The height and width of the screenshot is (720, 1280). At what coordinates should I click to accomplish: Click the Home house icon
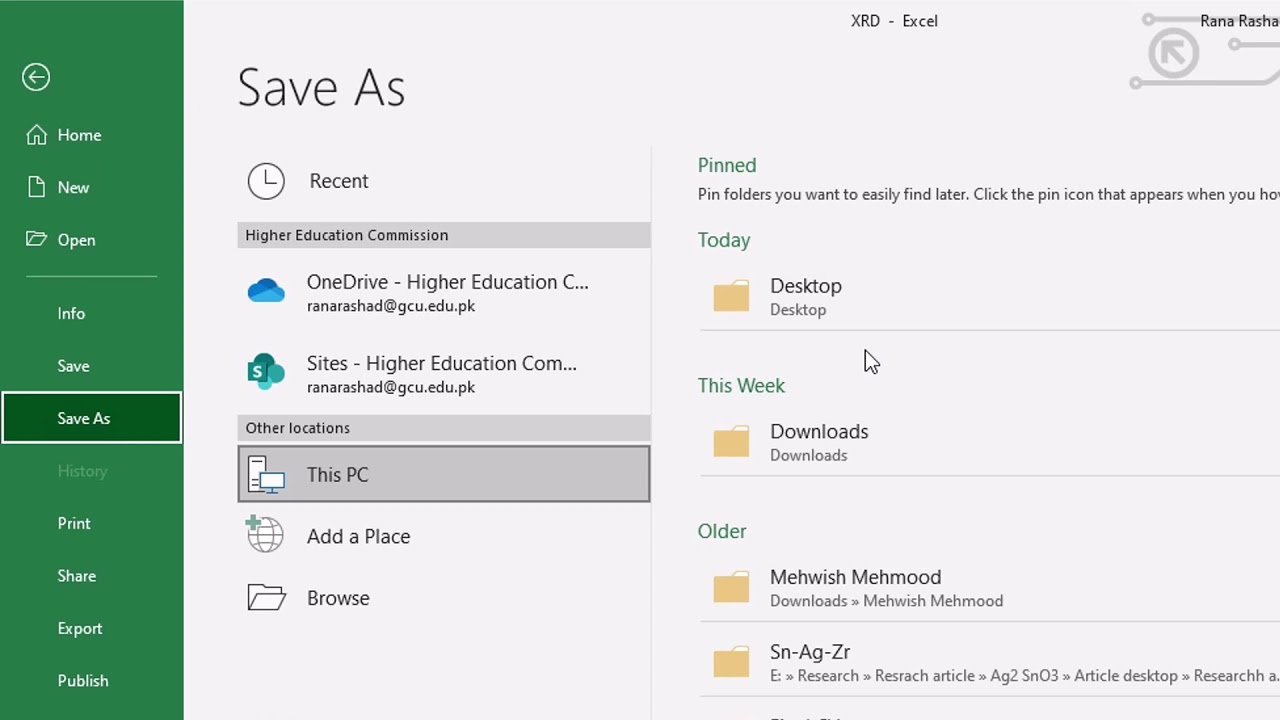click(36, 135)
